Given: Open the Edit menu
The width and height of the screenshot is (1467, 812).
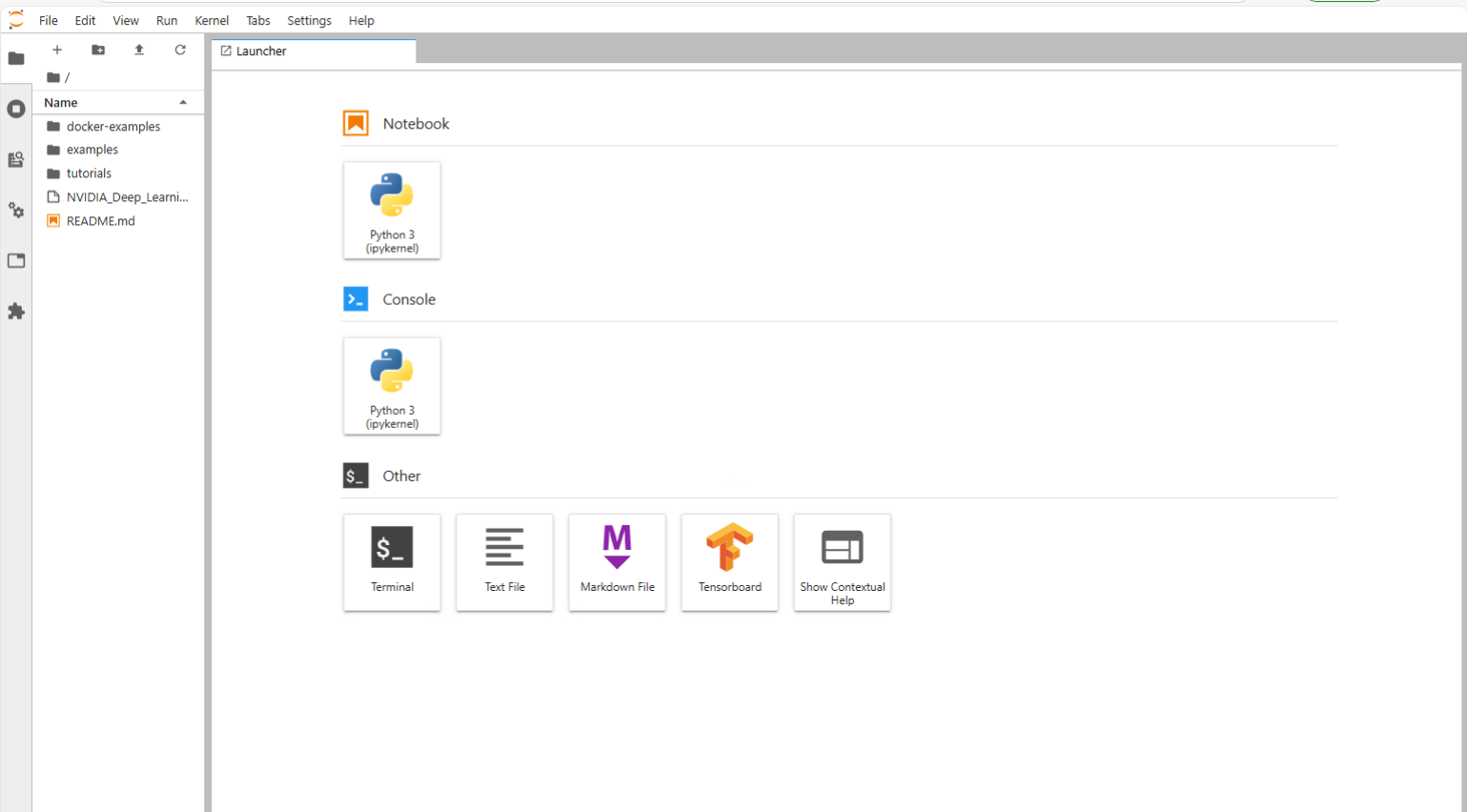Looking at the screenshot, I should point(85,20).
